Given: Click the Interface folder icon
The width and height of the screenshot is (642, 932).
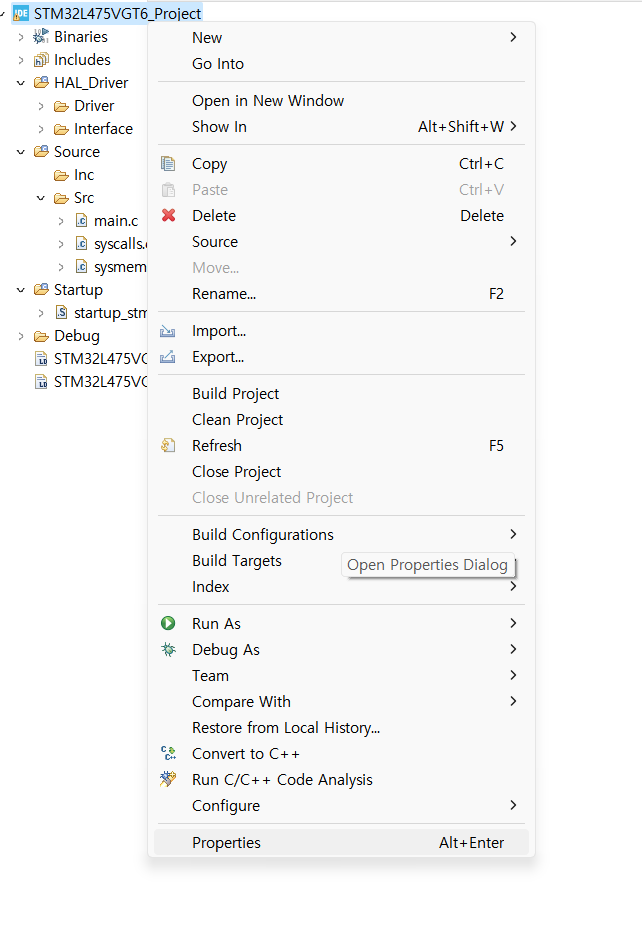Looking at the screenshot, I should [61, 129].
